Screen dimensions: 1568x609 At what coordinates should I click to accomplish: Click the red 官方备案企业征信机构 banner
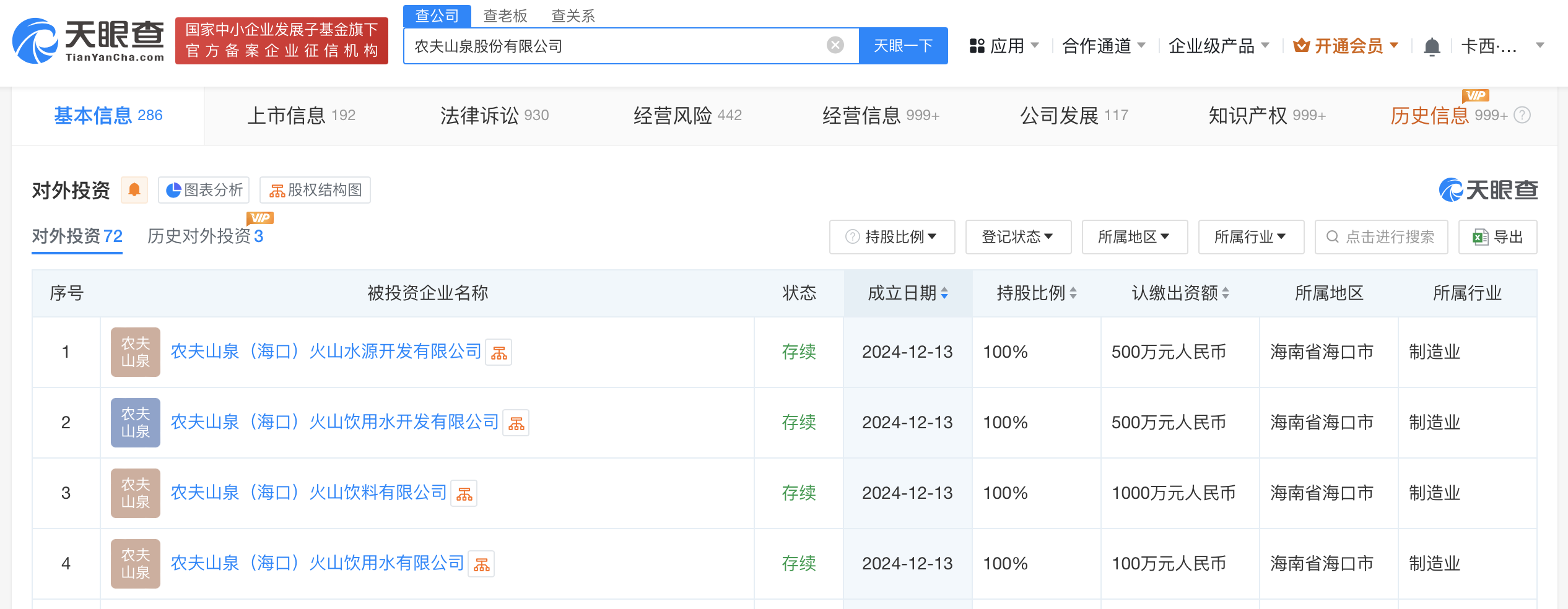(282, 41)
